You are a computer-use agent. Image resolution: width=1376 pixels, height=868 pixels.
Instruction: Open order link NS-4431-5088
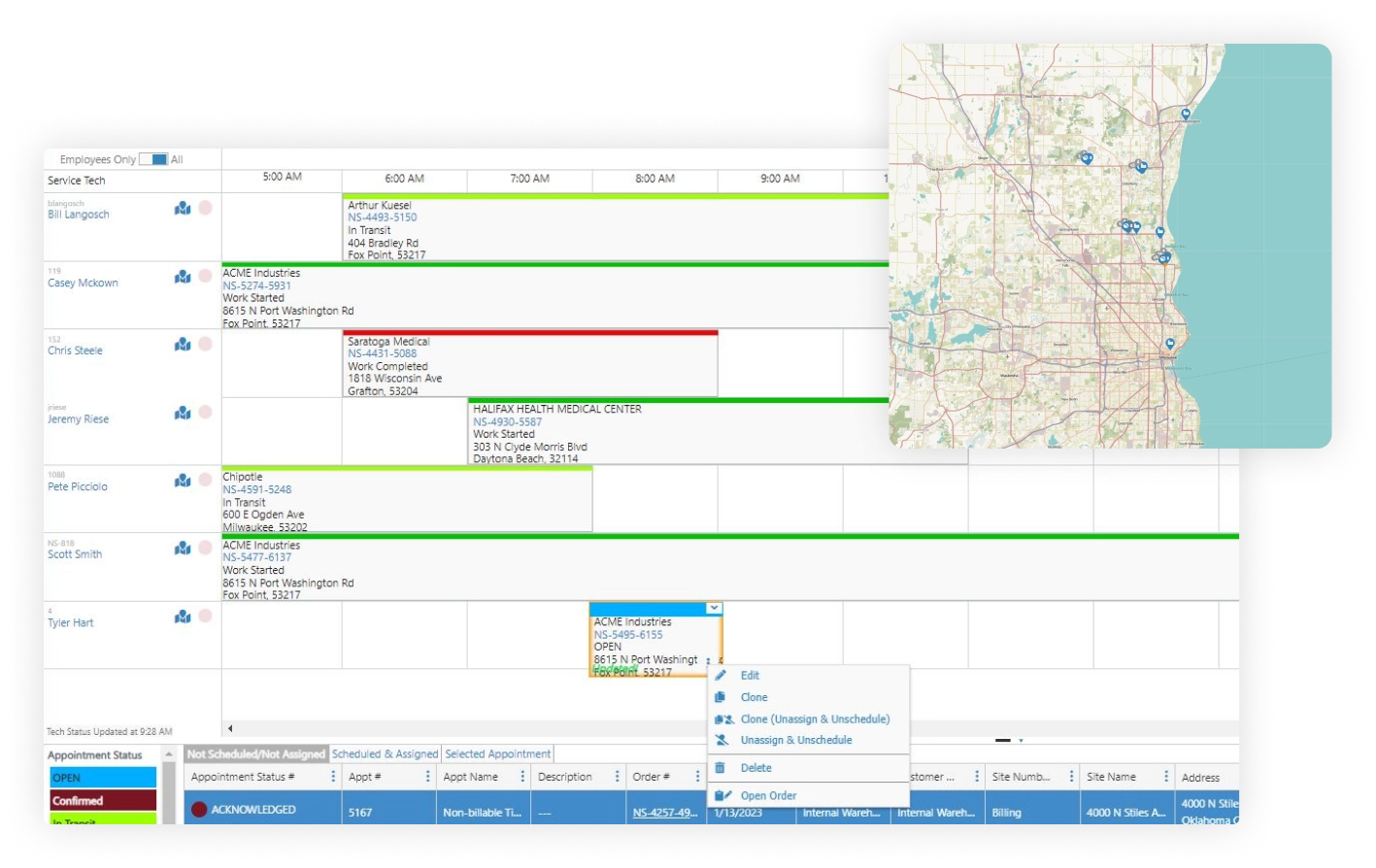point(383,353)
